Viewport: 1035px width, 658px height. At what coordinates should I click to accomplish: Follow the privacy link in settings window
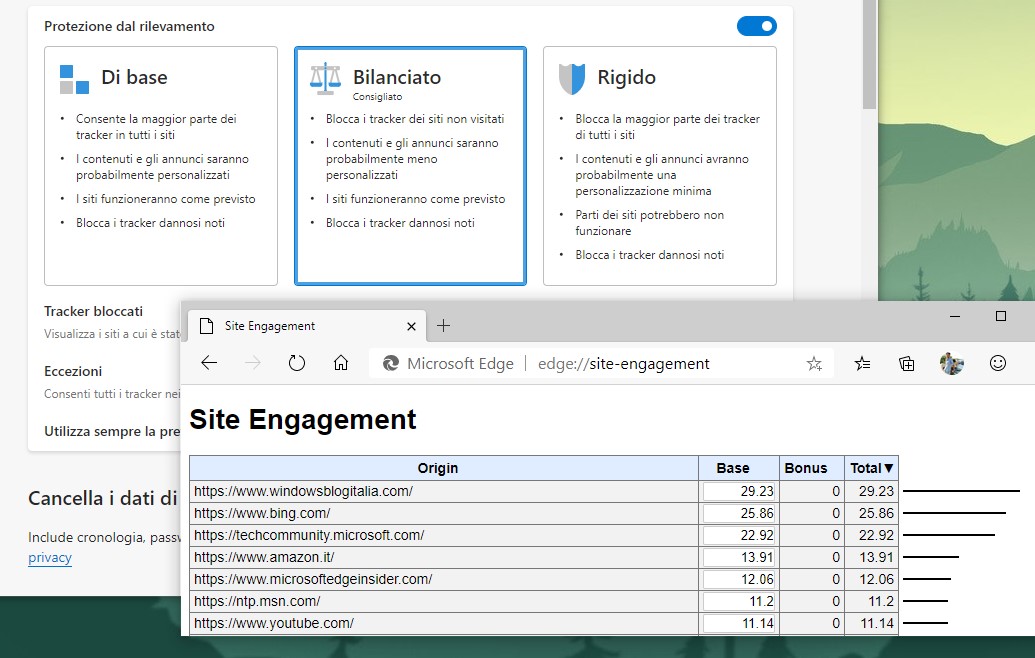(x=50, y=558)
